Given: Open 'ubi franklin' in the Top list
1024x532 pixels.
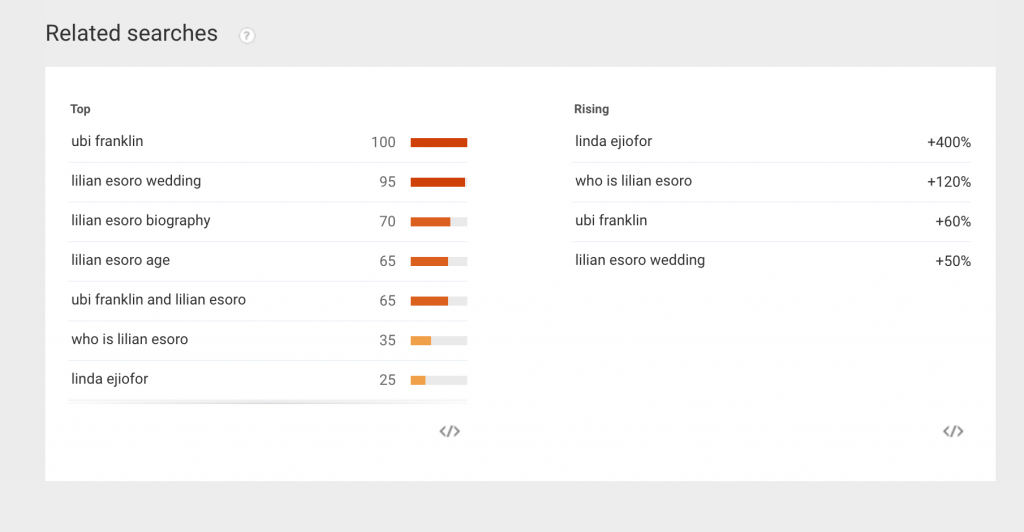Looking at the screenshot, I should point(107,142).
